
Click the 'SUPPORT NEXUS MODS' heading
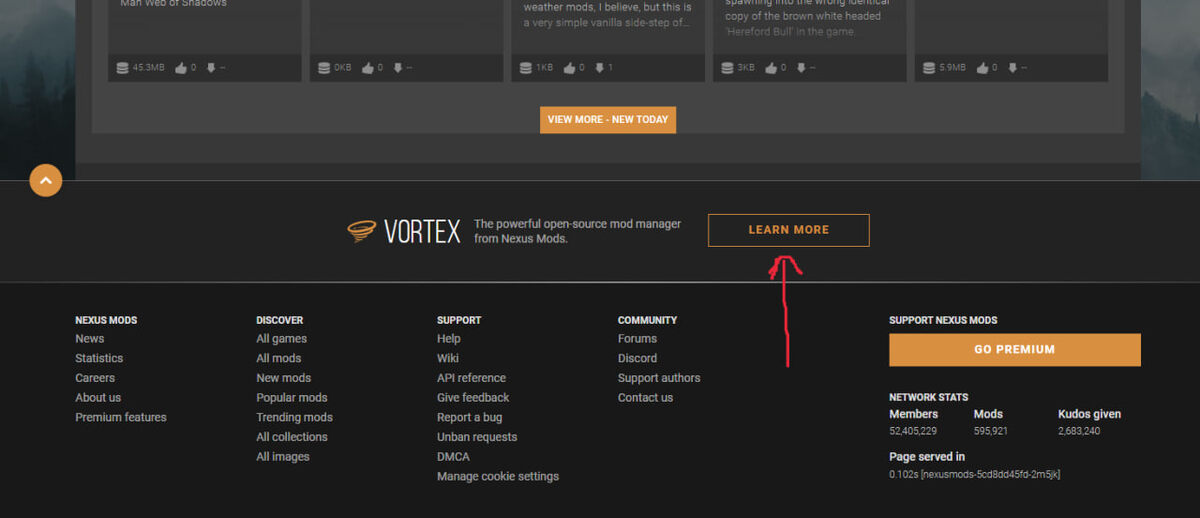pos(943,320)
